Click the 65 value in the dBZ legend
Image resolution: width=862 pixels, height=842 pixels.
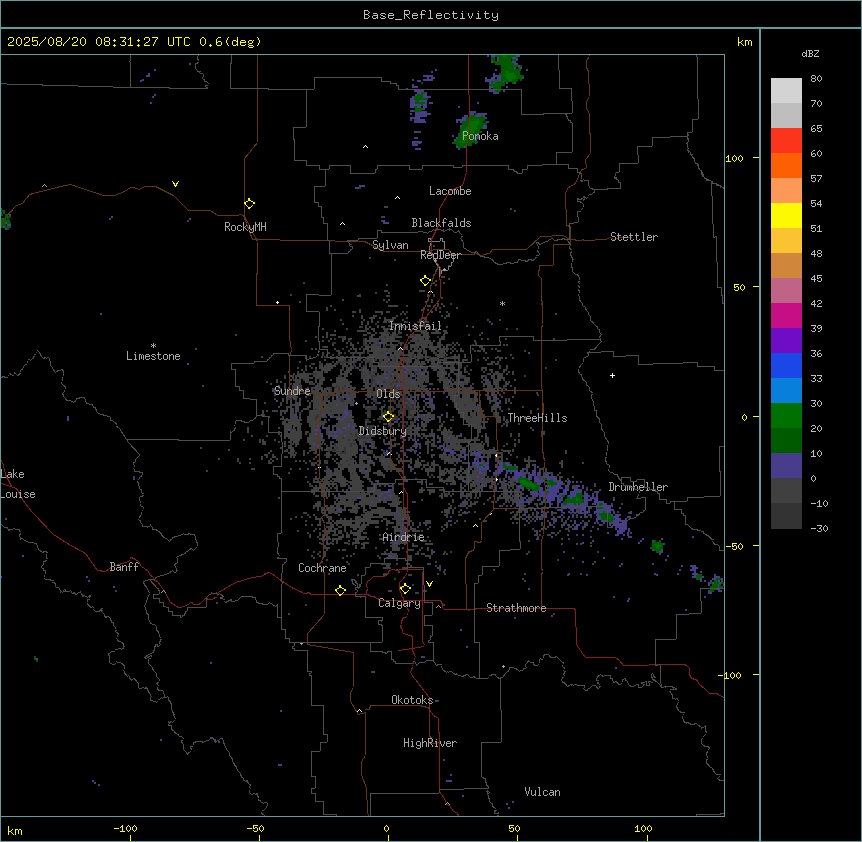coord(816,129)
